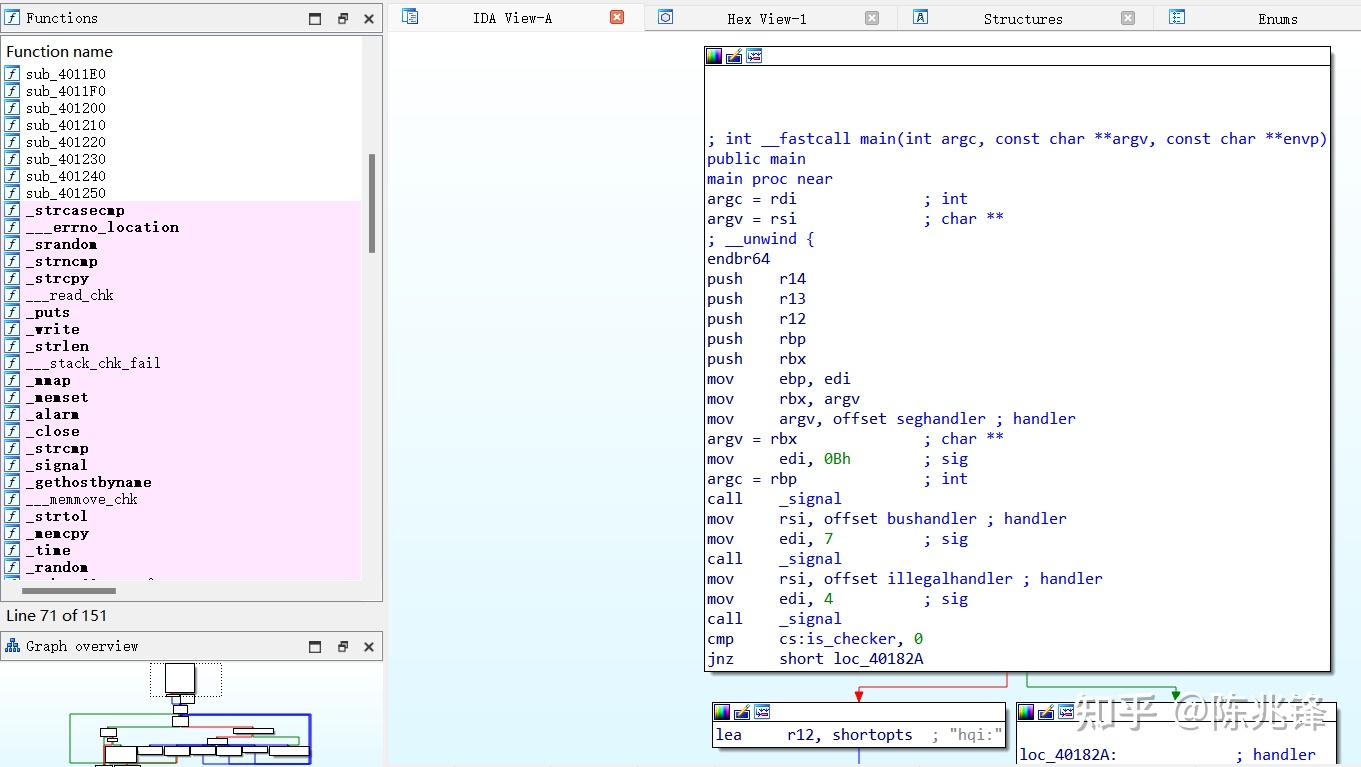Screen dimensions: 1361x767
Task: Close the Hex View-1 tab
Action: coord(872,17)
